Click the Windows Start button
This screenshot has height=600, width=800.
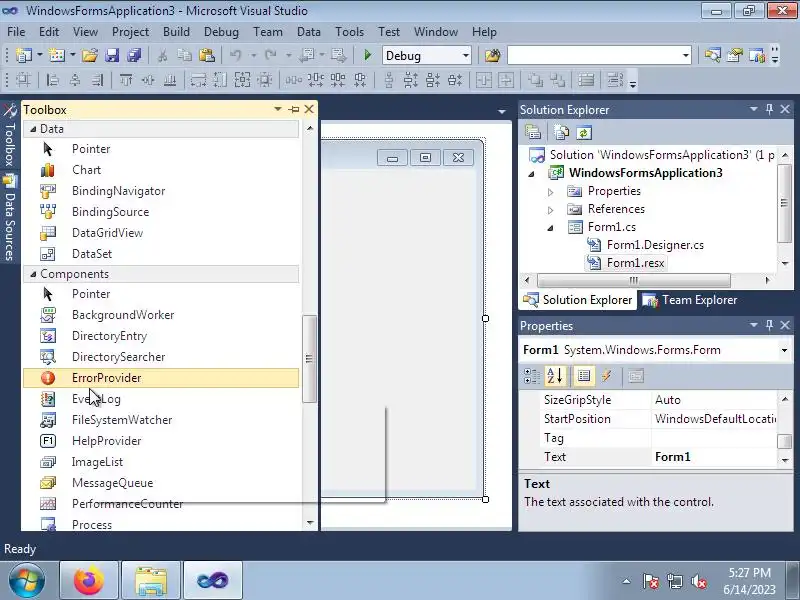[27, 580]
